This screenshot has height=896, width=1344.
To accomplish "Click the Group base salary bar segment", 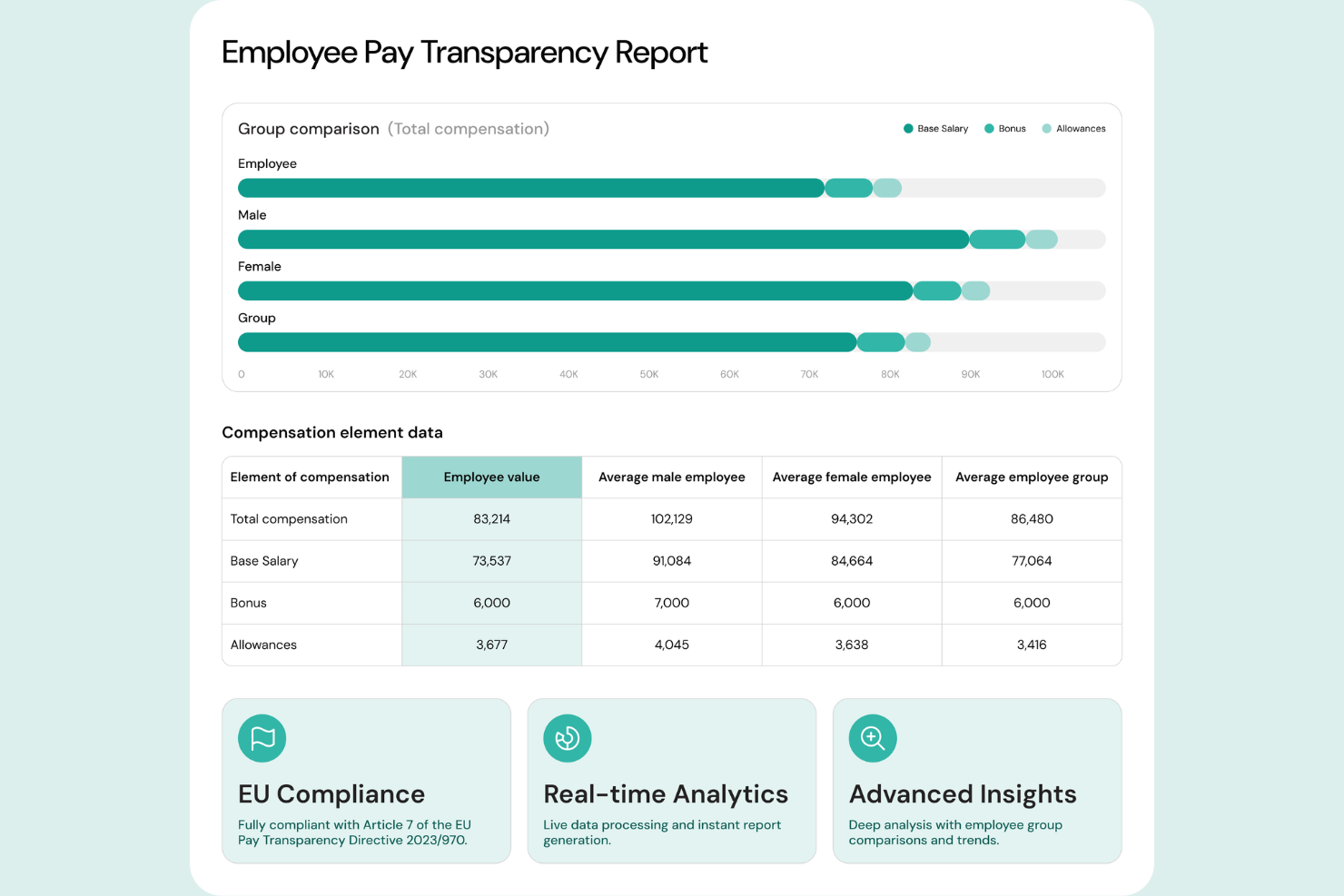I will 547,342.
